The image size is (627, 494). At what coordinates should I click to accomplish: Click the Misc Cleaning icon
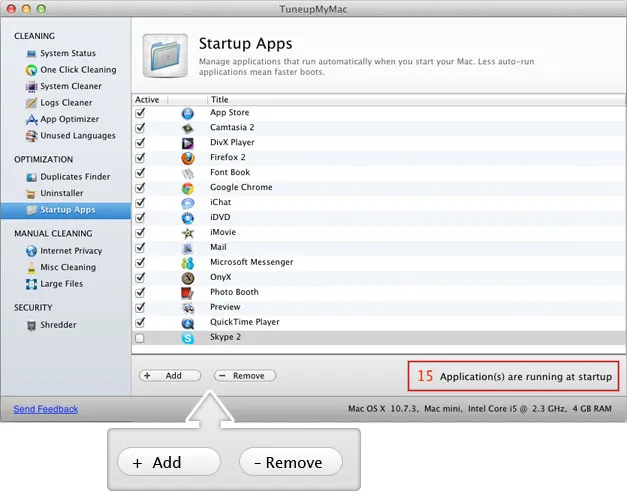point(31,267)
